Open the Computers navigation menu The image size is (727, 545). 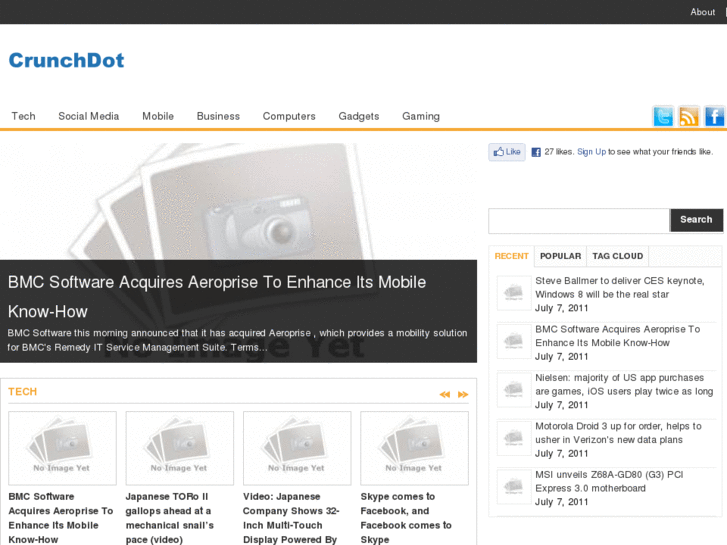(289, 116)
